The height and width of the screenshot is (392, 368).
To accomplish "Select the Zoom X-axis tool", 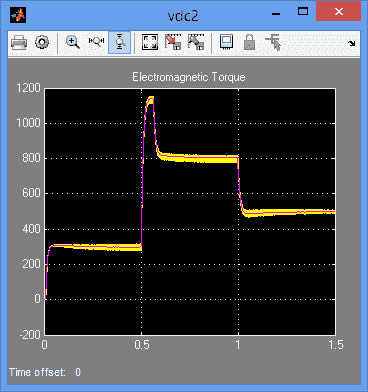I will pyautogui.click(x=96, y=42).
